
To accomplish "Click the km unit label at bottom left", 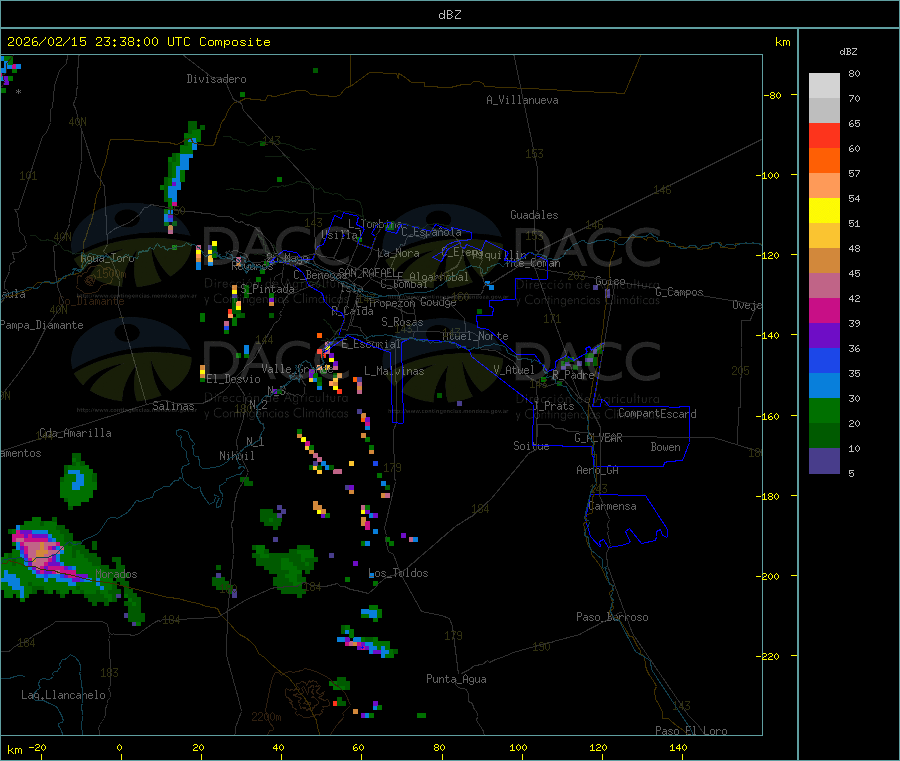I will pyautogui.click(x=15, y=750).
